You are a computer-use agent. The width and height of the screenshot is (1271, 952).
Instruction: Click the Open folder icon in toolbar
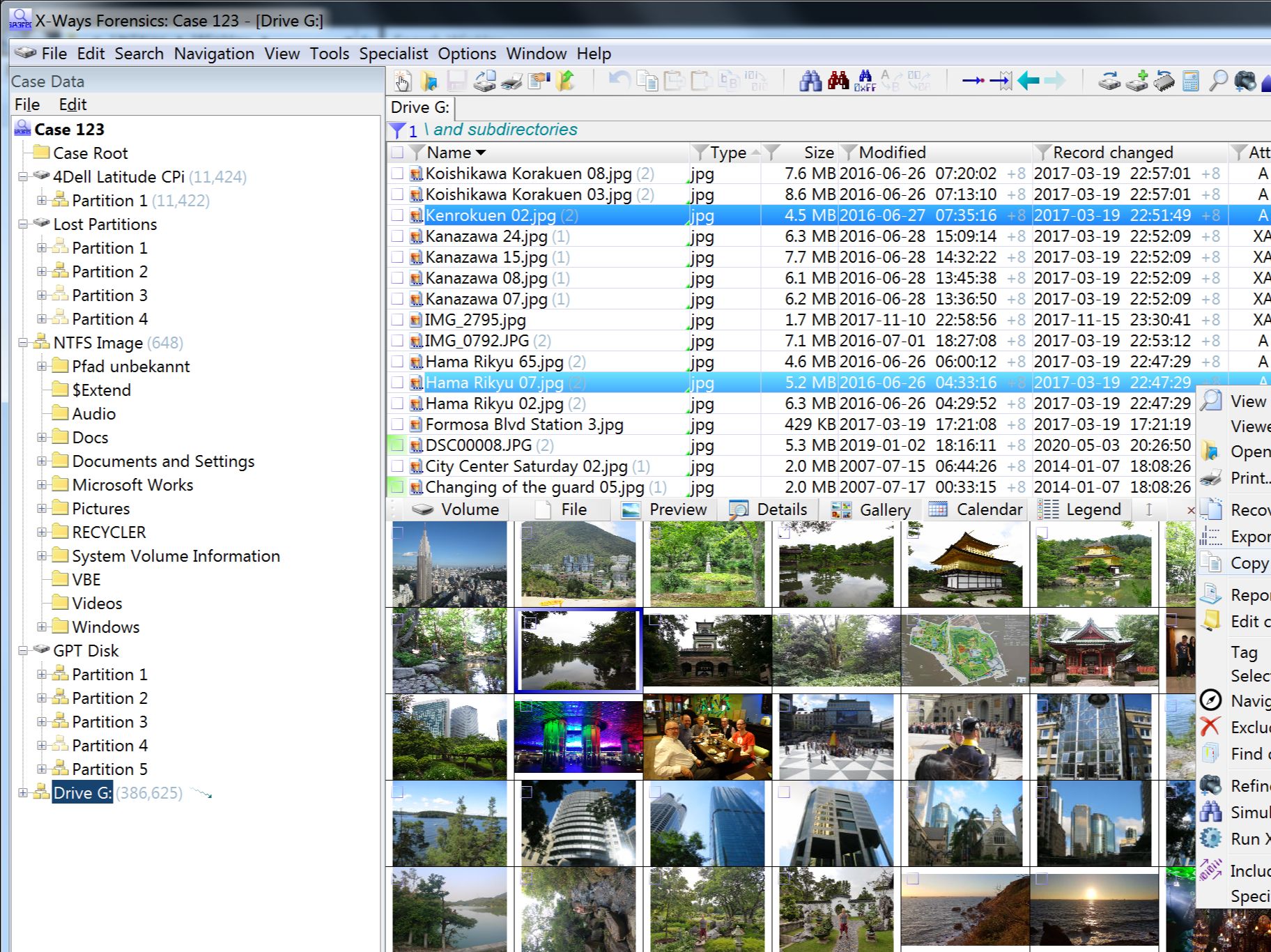tap(429, 81)
